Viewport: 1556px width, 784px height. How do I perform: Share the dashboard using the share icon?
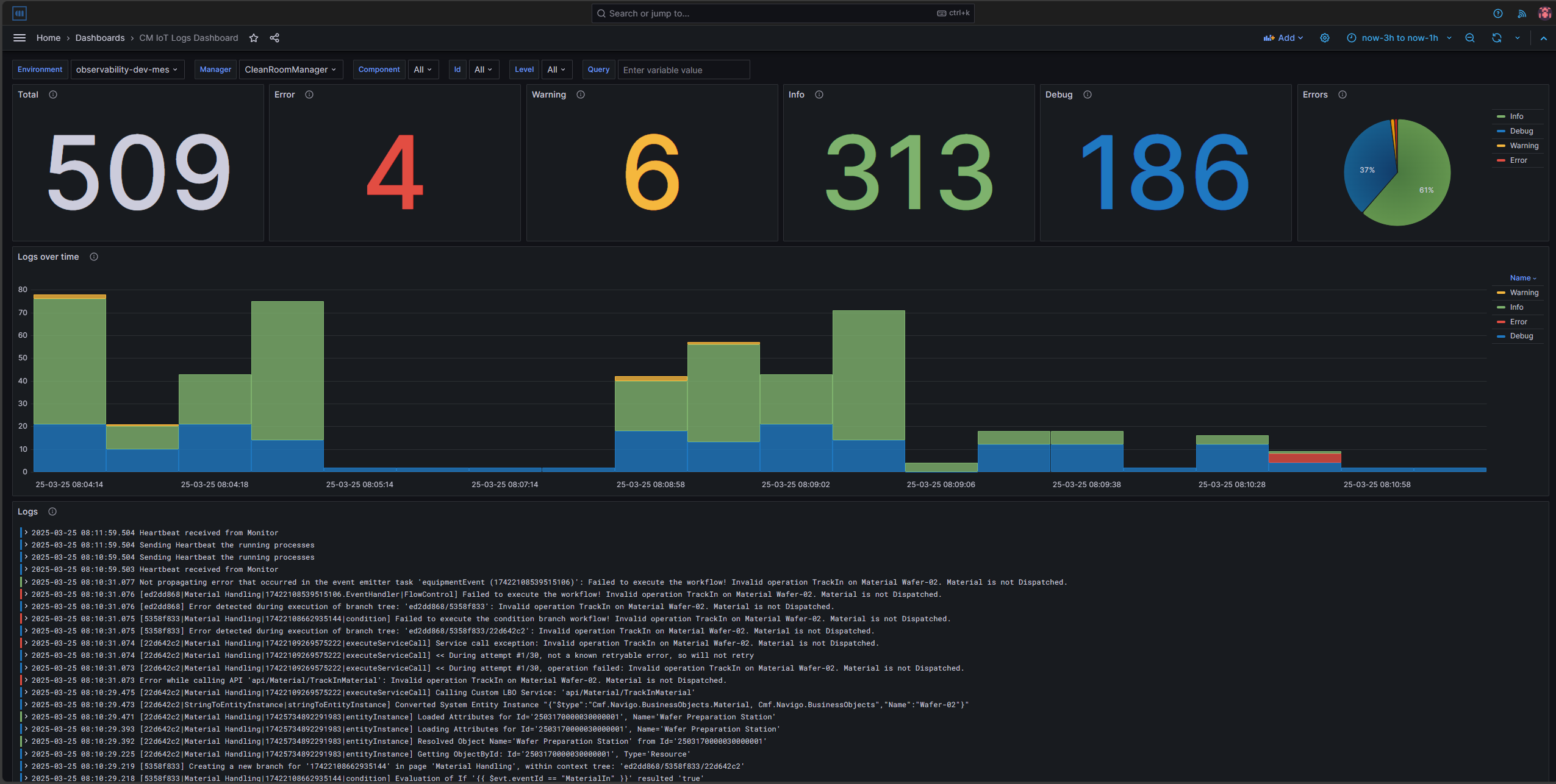tap(274, 38)
